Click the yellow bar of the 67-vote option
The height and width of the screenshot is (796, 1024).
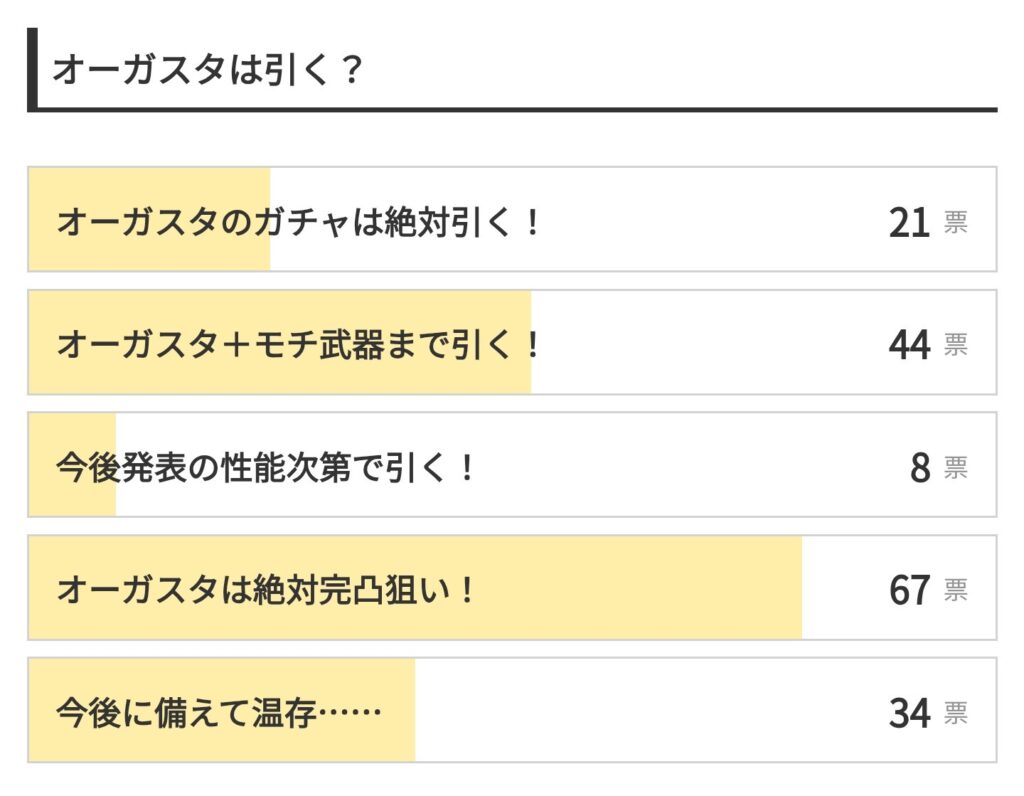pyautogui.click(x=415, y=587)
